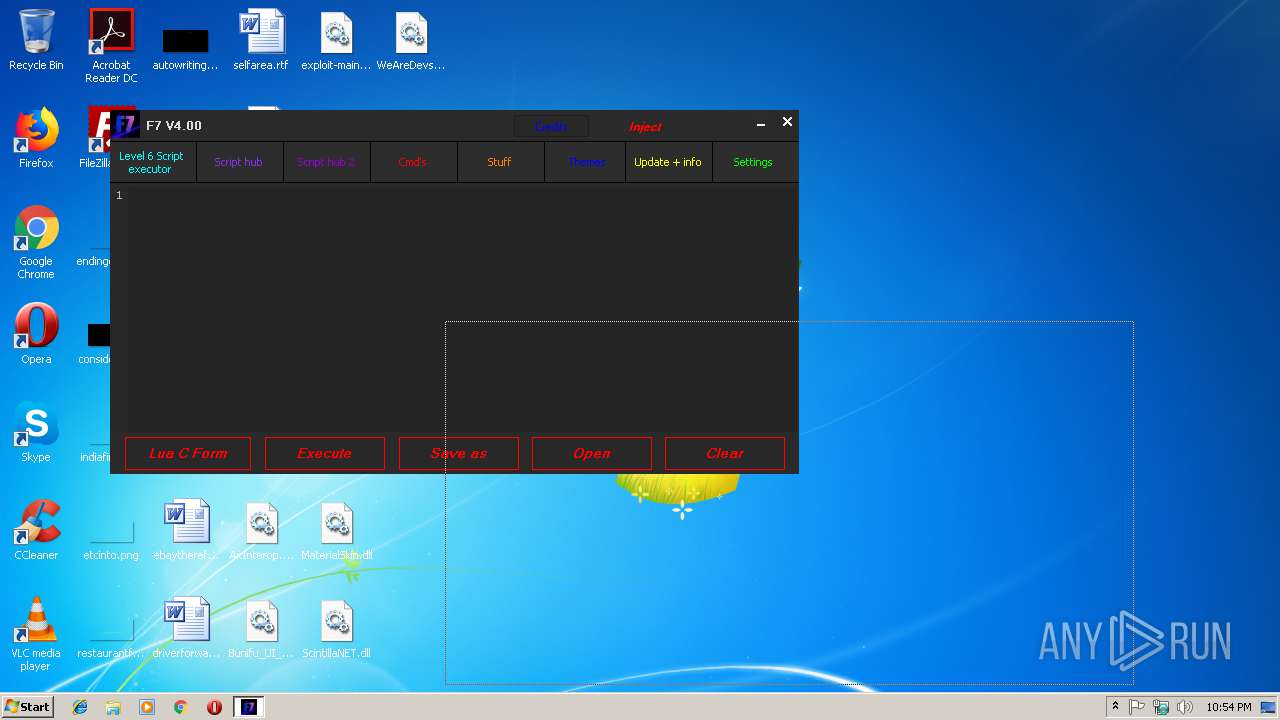This screenshot has height=720, width=1280.
Task: Click the red Inject button
Action: 645,127
